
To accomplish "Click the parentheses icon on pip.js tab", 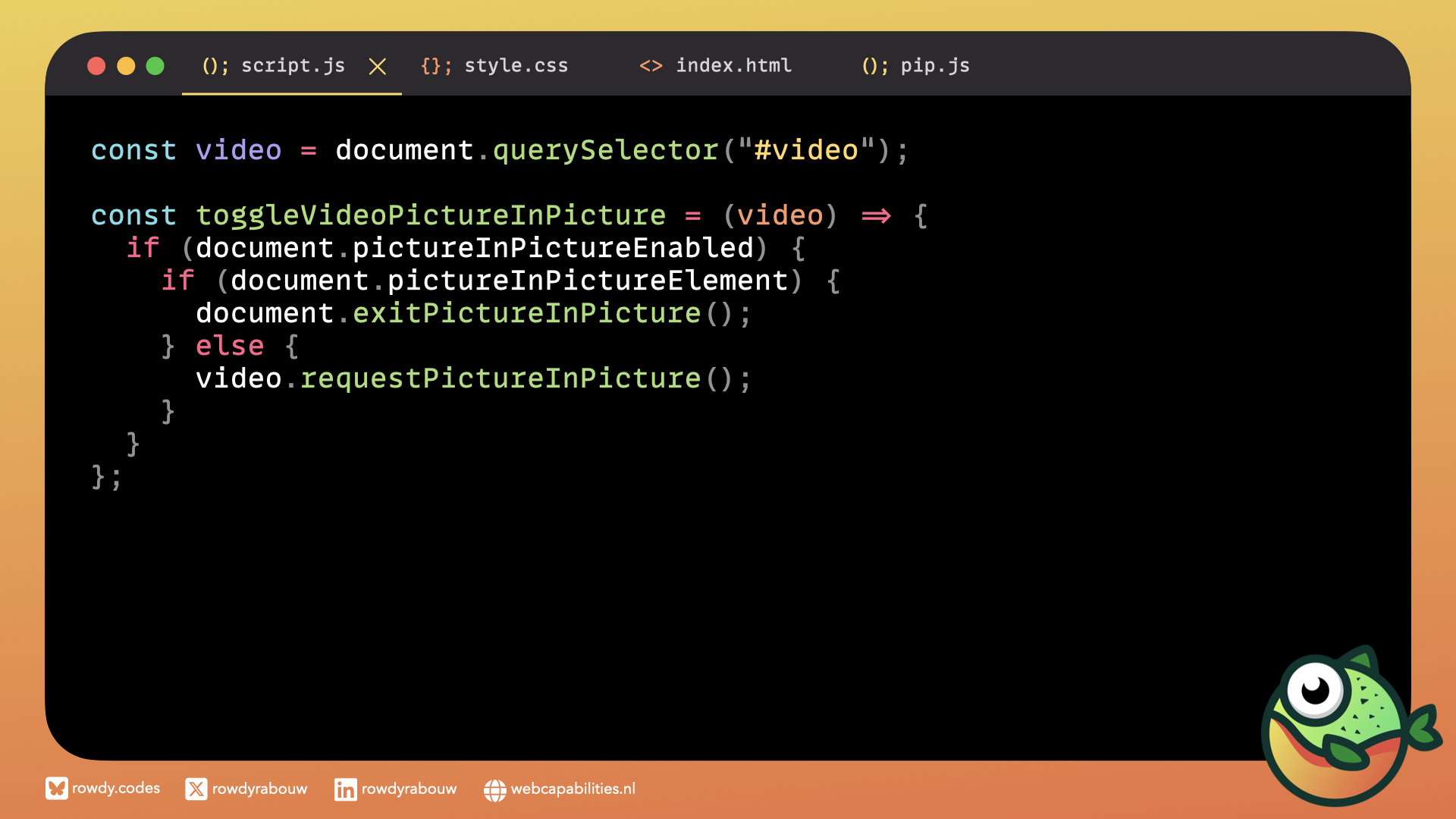I will [x=874, y=66].
